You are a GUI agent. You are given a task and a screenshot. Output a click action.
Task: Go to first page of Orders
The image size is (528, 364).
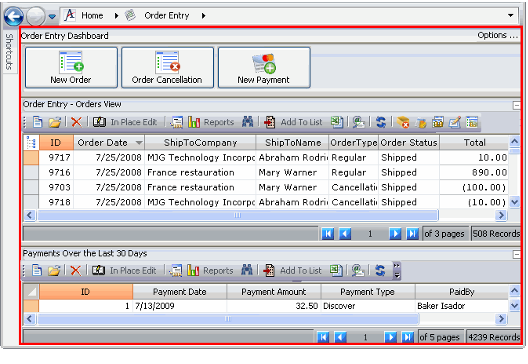[327, 233]
